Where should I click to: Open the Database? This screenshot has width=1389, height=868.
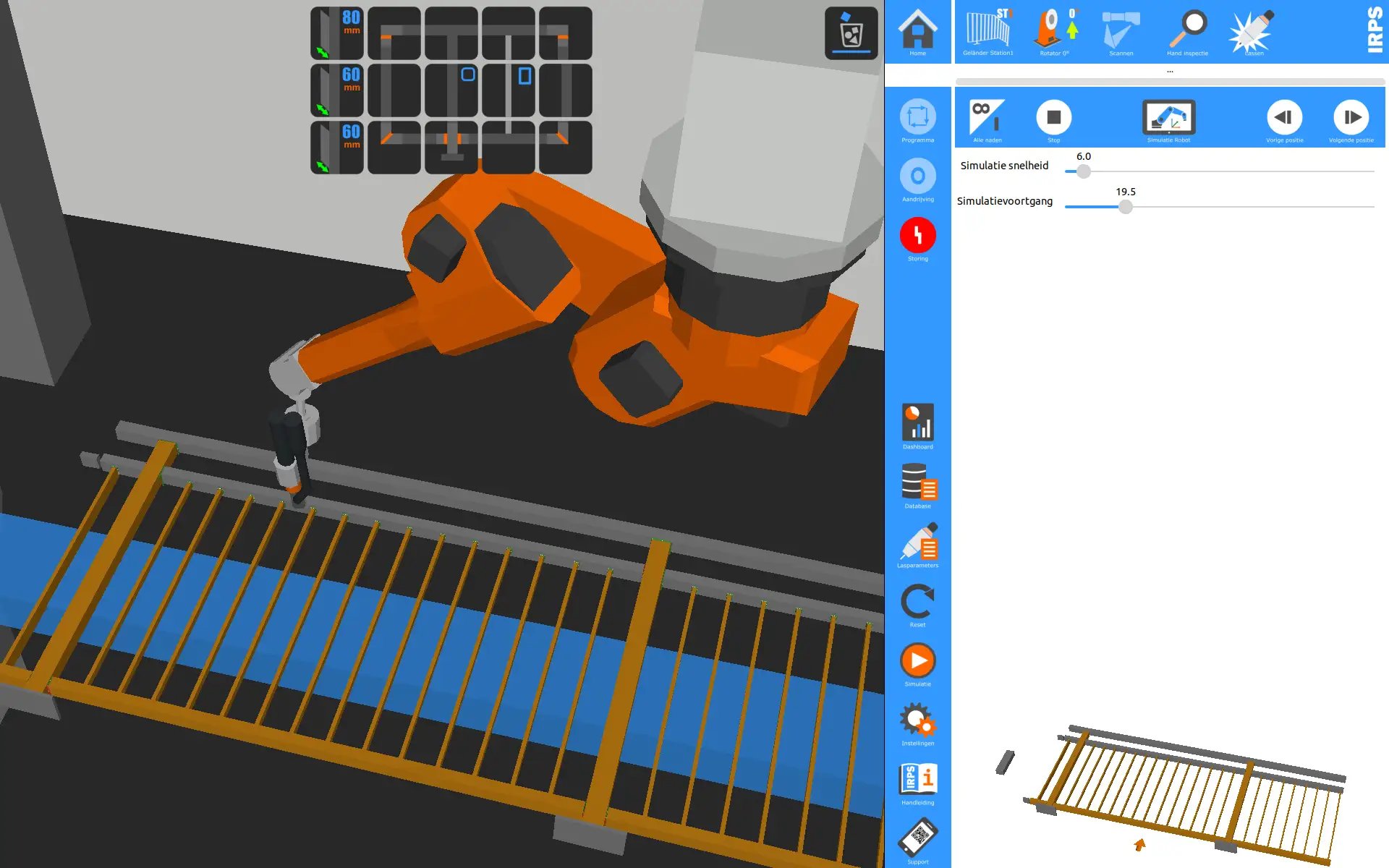(x=917, y=485)
